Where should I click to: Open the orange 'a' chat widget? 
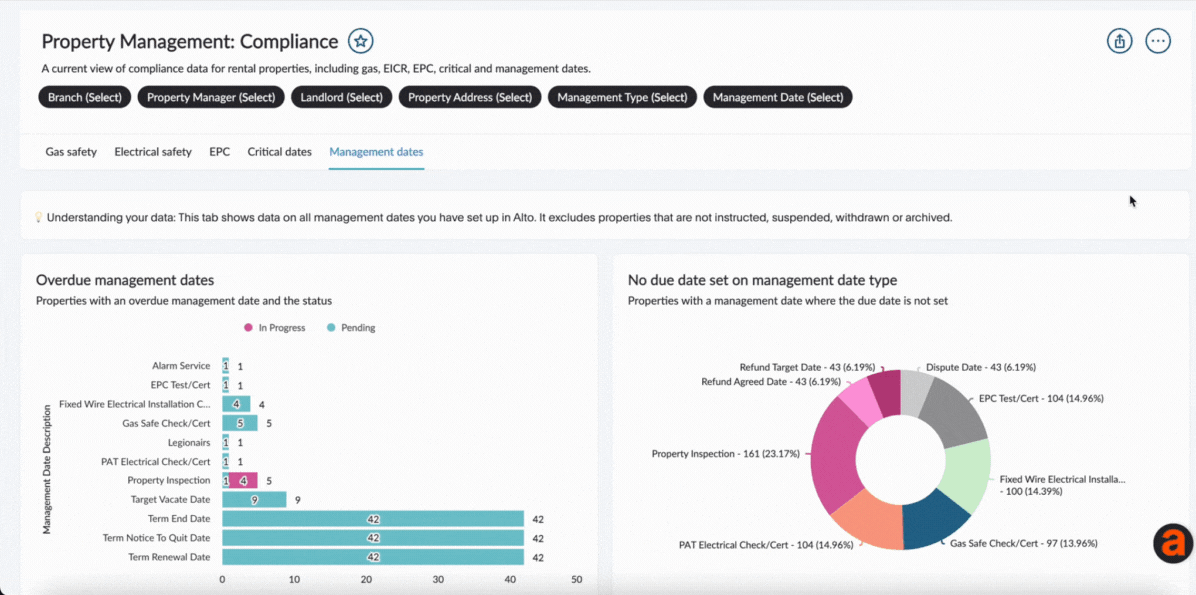pos(1174,544)
